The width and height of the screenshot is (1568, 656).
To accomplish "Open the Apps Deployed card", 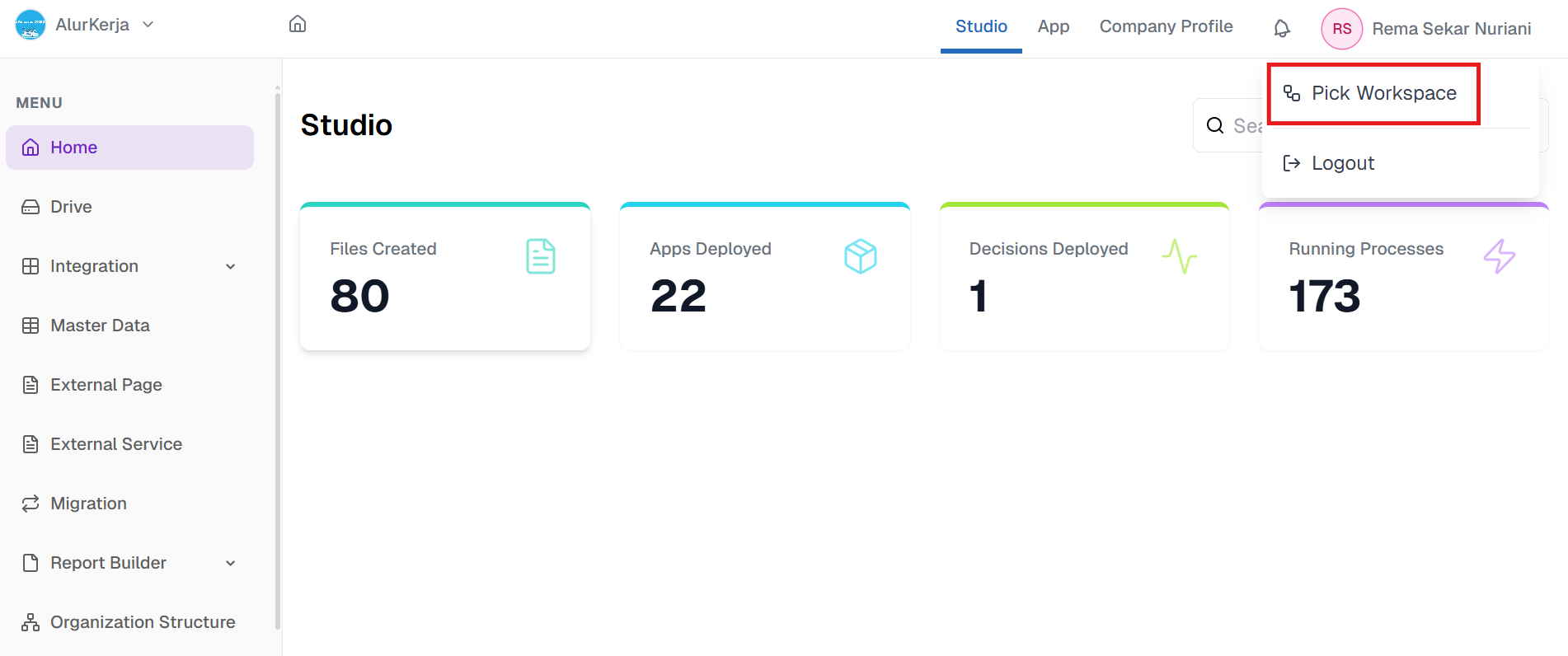I will click(765, 276).
